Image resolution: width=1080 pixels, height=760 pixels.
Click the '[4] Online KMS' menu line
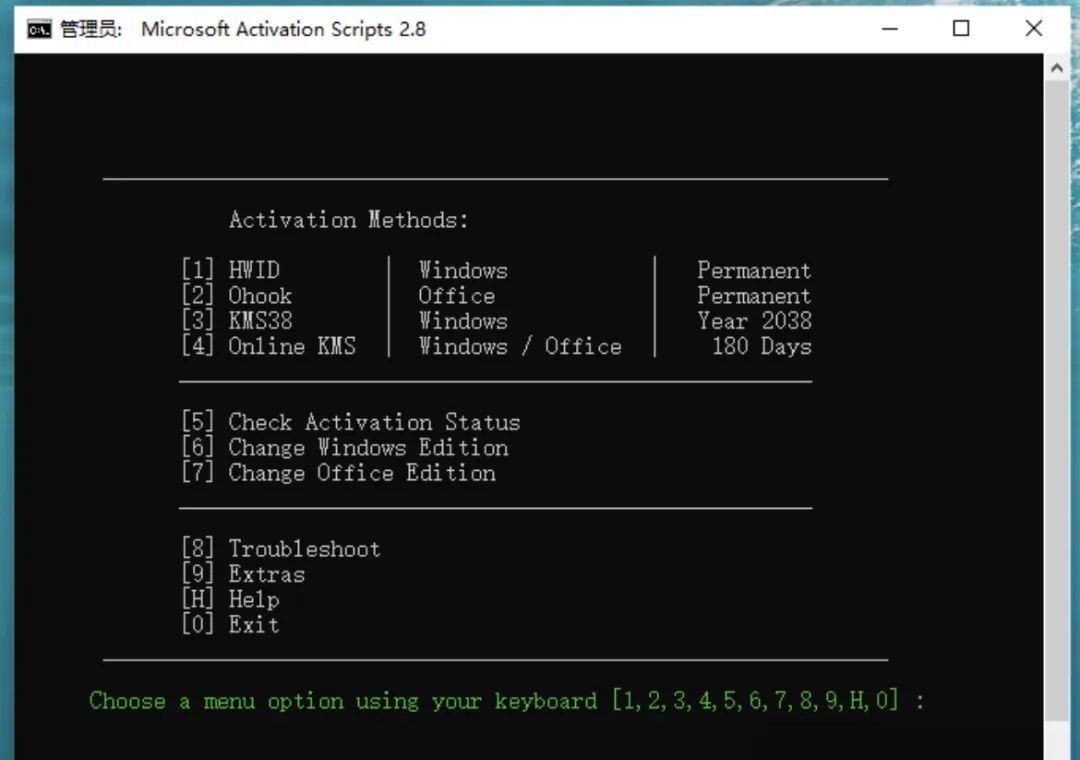[x=269, y=346]
